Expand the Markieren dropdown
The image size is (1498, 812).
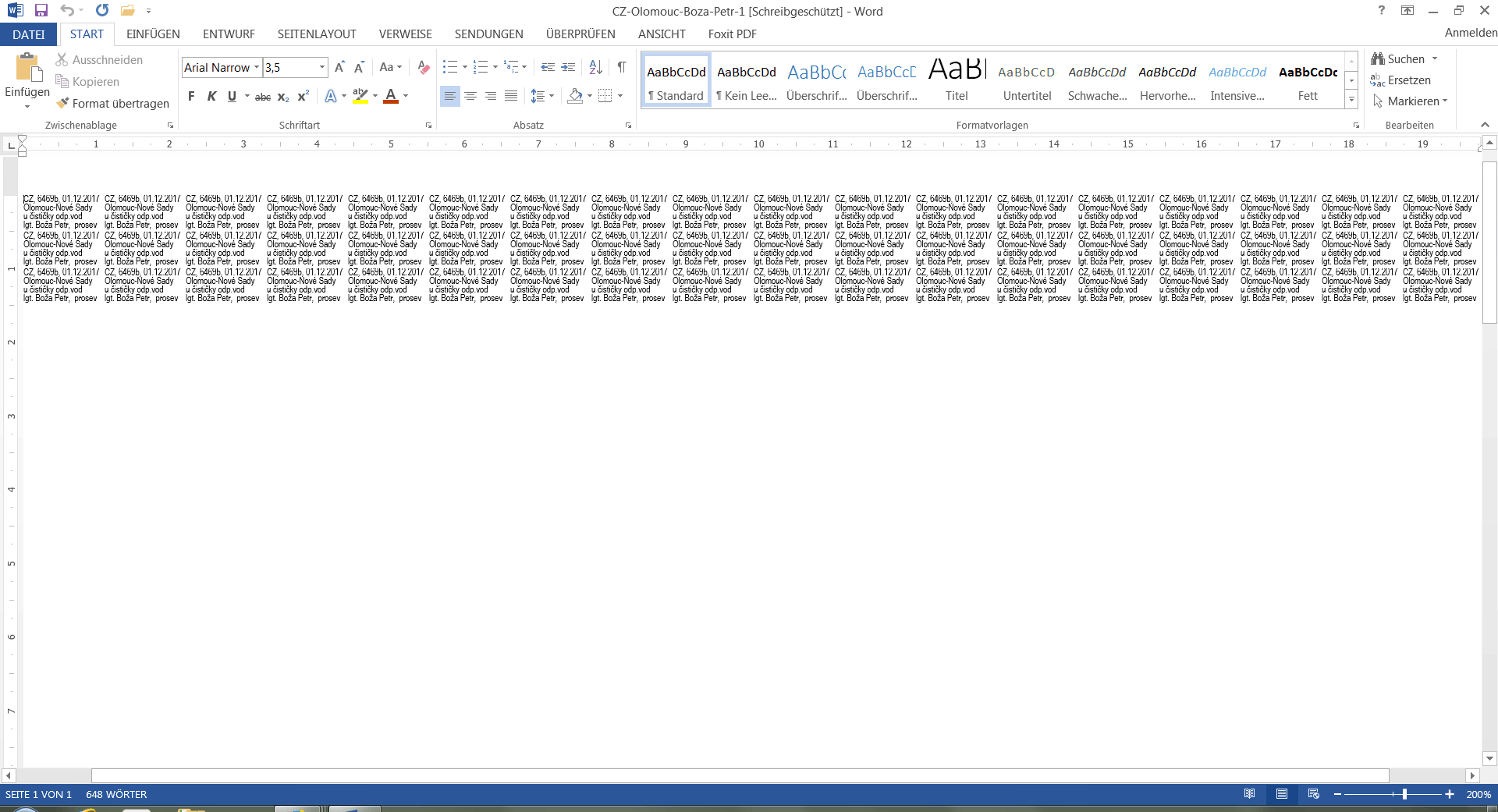click(1445, 101)
